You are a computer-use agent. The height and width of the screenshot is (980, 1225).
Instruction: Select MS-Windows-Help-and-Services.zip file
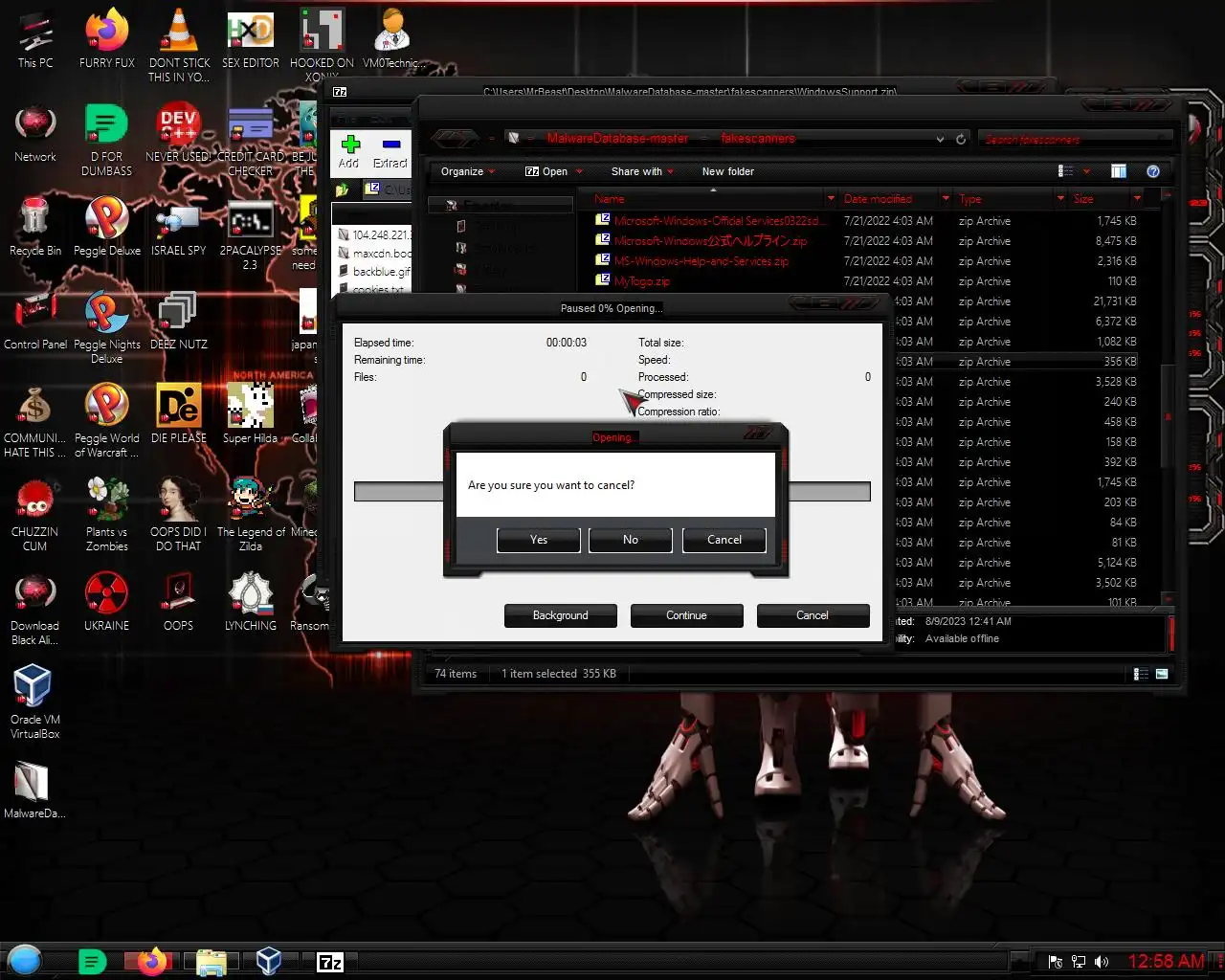click(702, 261)
